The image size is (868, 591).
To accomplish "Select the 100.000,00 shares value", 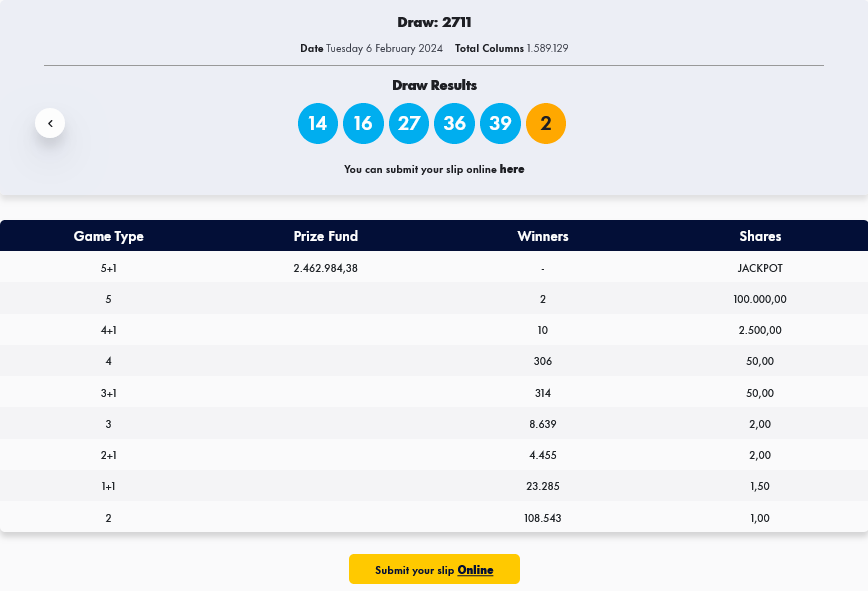I will click(760, 299).
